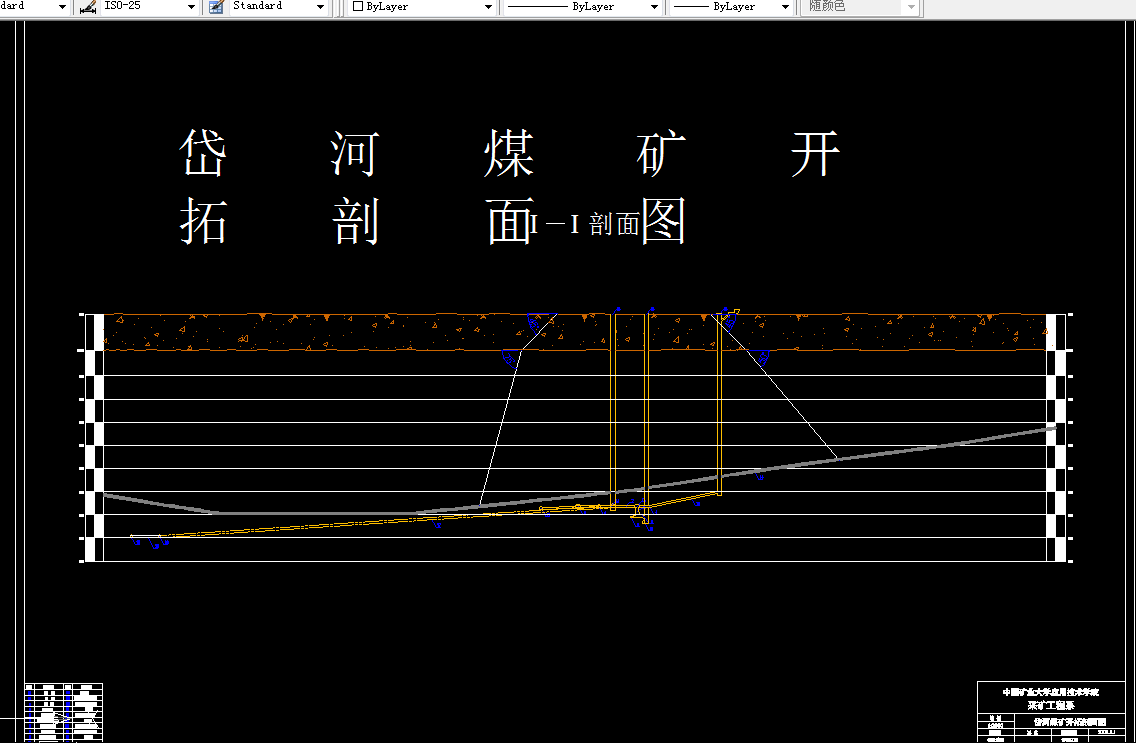Select the title block text 采矿工程系
Viewport: 1136px width, 743px height.
tap(1051, 705)
